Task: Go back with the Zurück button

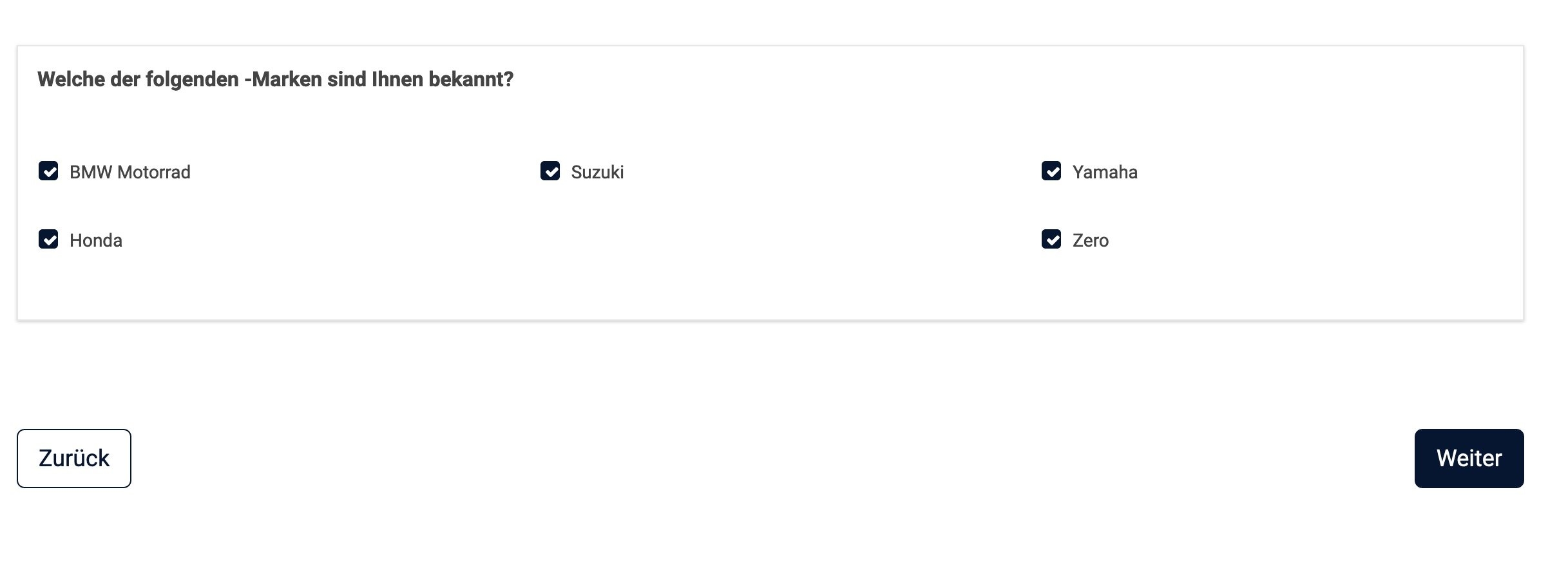Action: point(74,459)
